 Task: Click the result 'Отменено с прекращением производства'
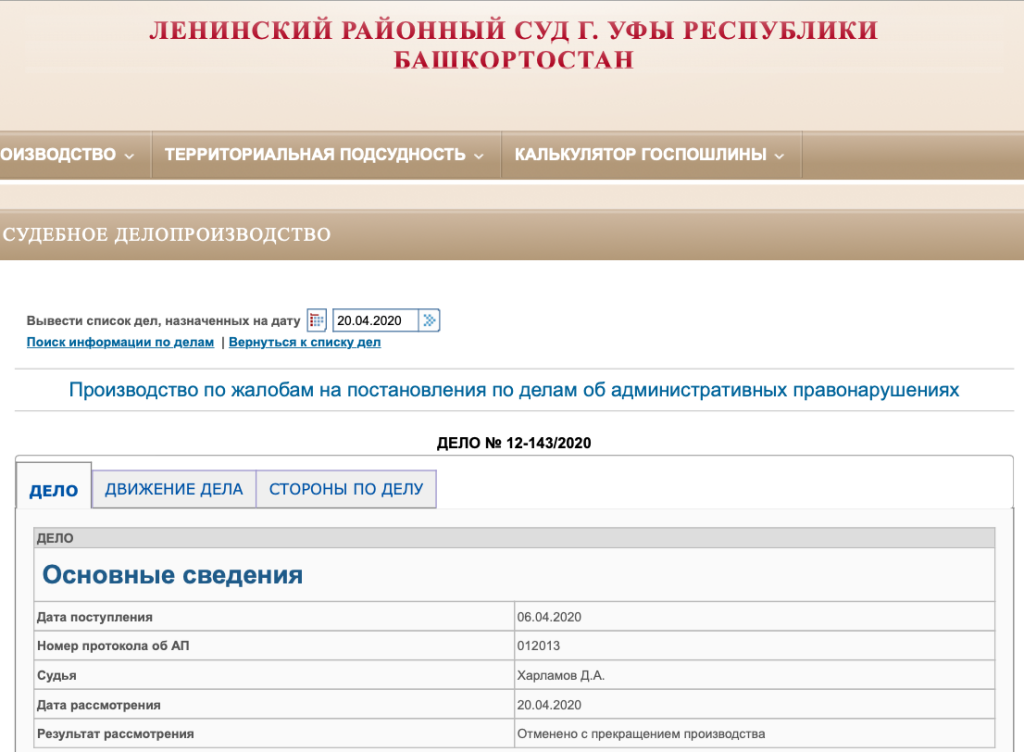pos(640,734)
